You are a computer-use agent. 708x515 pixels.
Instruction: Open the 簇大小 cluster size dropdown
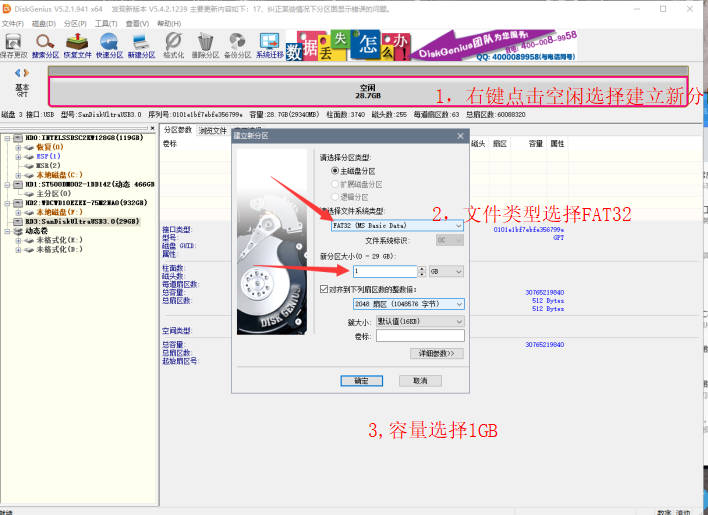point(420,321)
